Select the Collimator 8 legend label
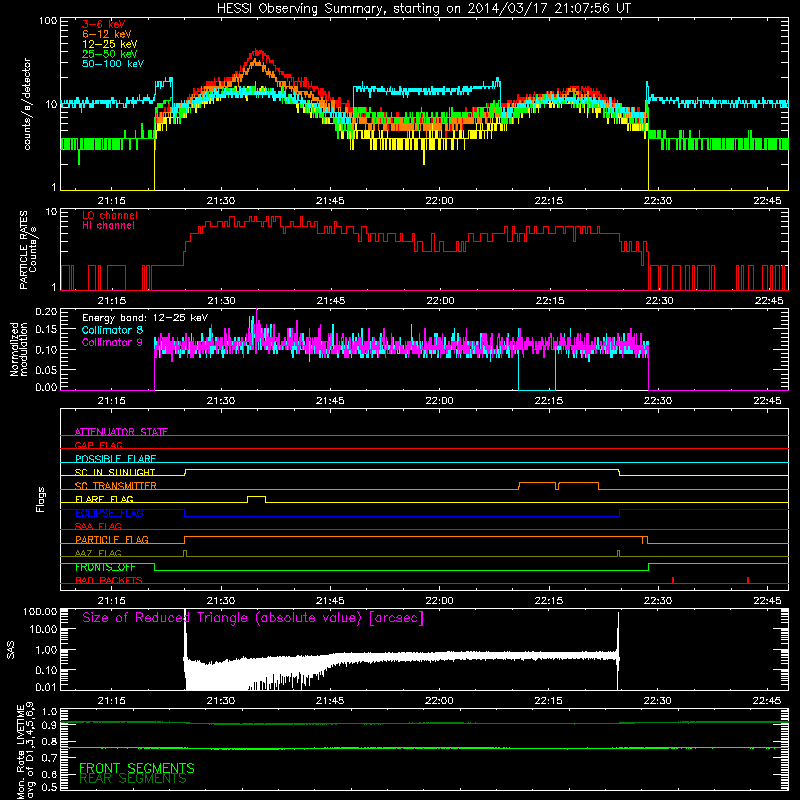The image size is (800, 800). click(x=112, y=330)
